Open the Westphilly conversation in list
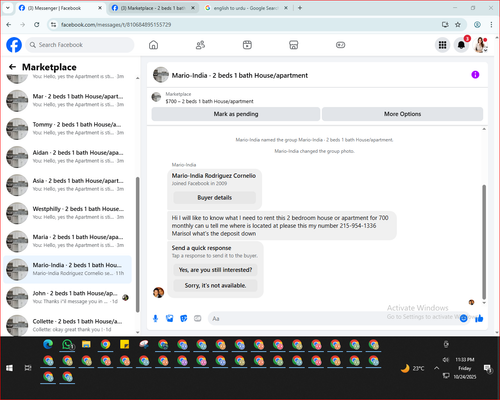500x400 pixels. (68, 213)
